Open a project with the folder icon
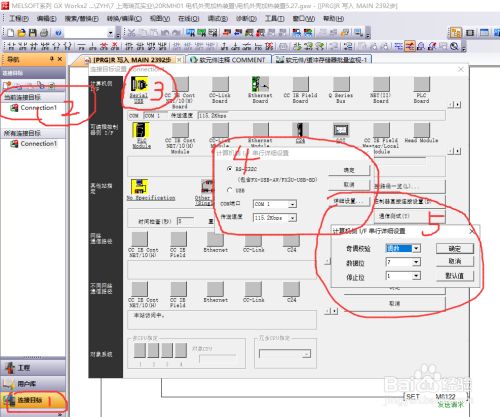This screenshot has height=417, width=500. click(21, 33)
